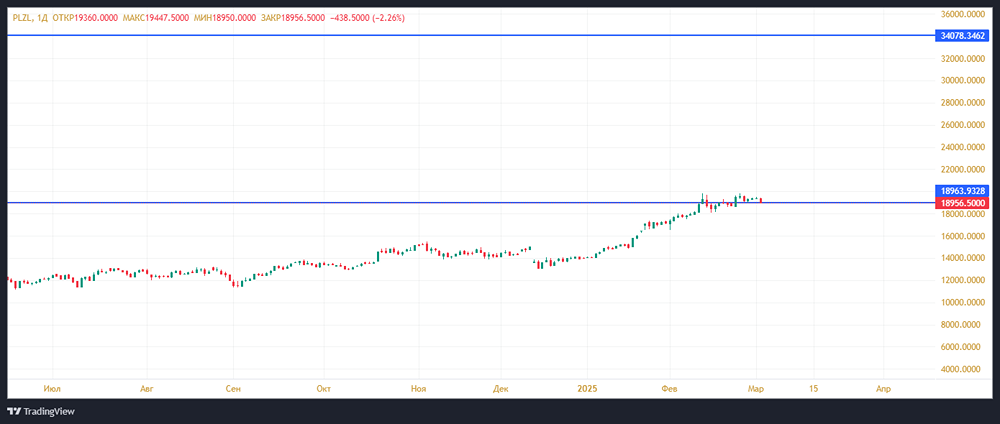The image size is (1000, 424).
Task: Click the ЗАКР18956.5000 close value
Action: pos(292,18)
